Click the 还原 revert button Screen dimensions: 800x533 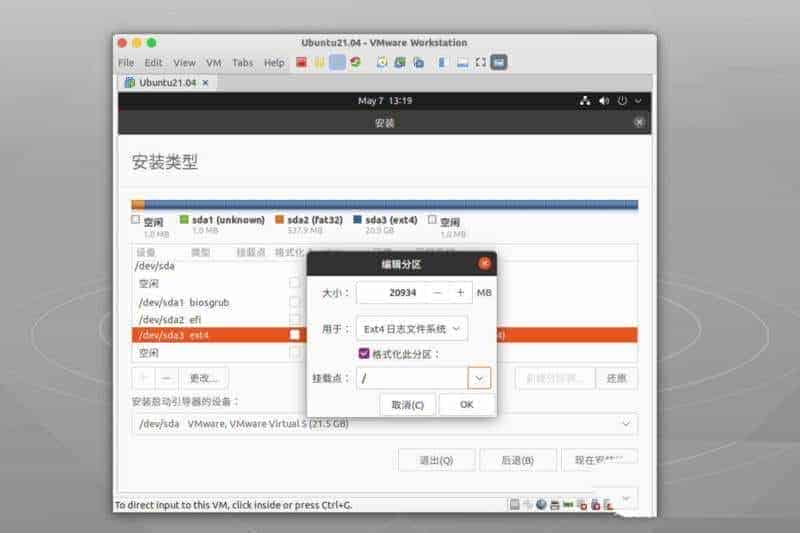(x=616, y=378)
